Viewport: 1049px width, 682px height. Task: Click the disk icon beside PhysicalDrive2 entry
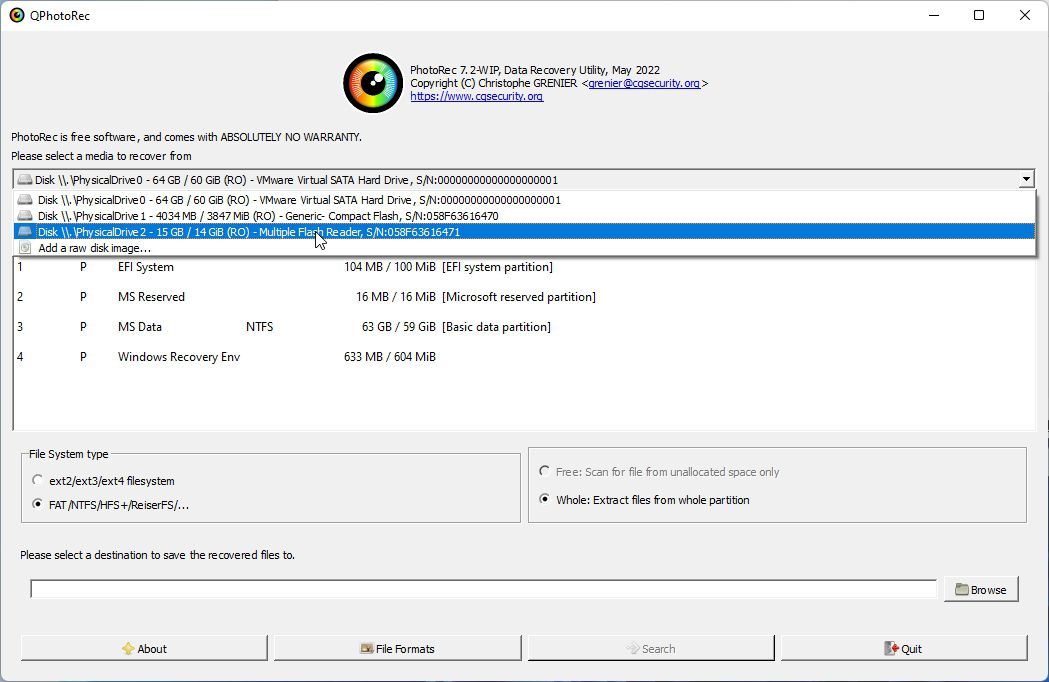[x=25, y=232]
